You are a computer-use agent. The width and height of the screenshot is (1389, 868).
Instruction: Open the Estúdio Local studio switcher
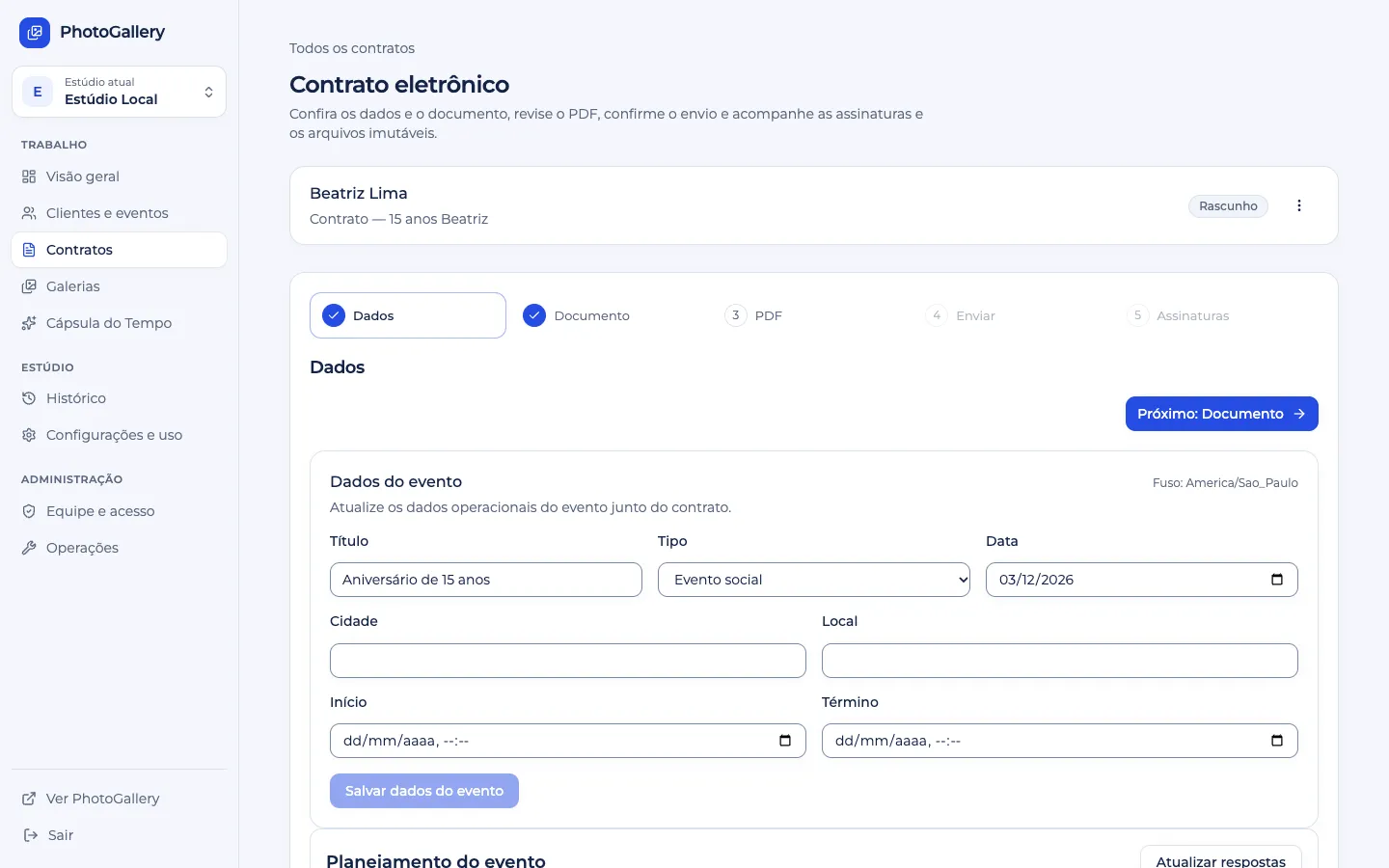tap(119, 92)
